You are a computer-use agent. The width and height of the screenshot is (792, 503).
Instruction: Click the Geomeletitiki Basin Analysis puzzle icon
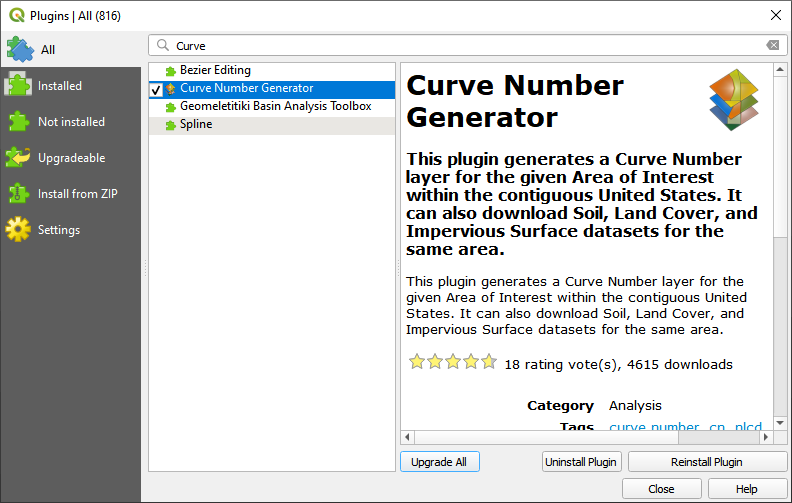click(x=171, y=107)
